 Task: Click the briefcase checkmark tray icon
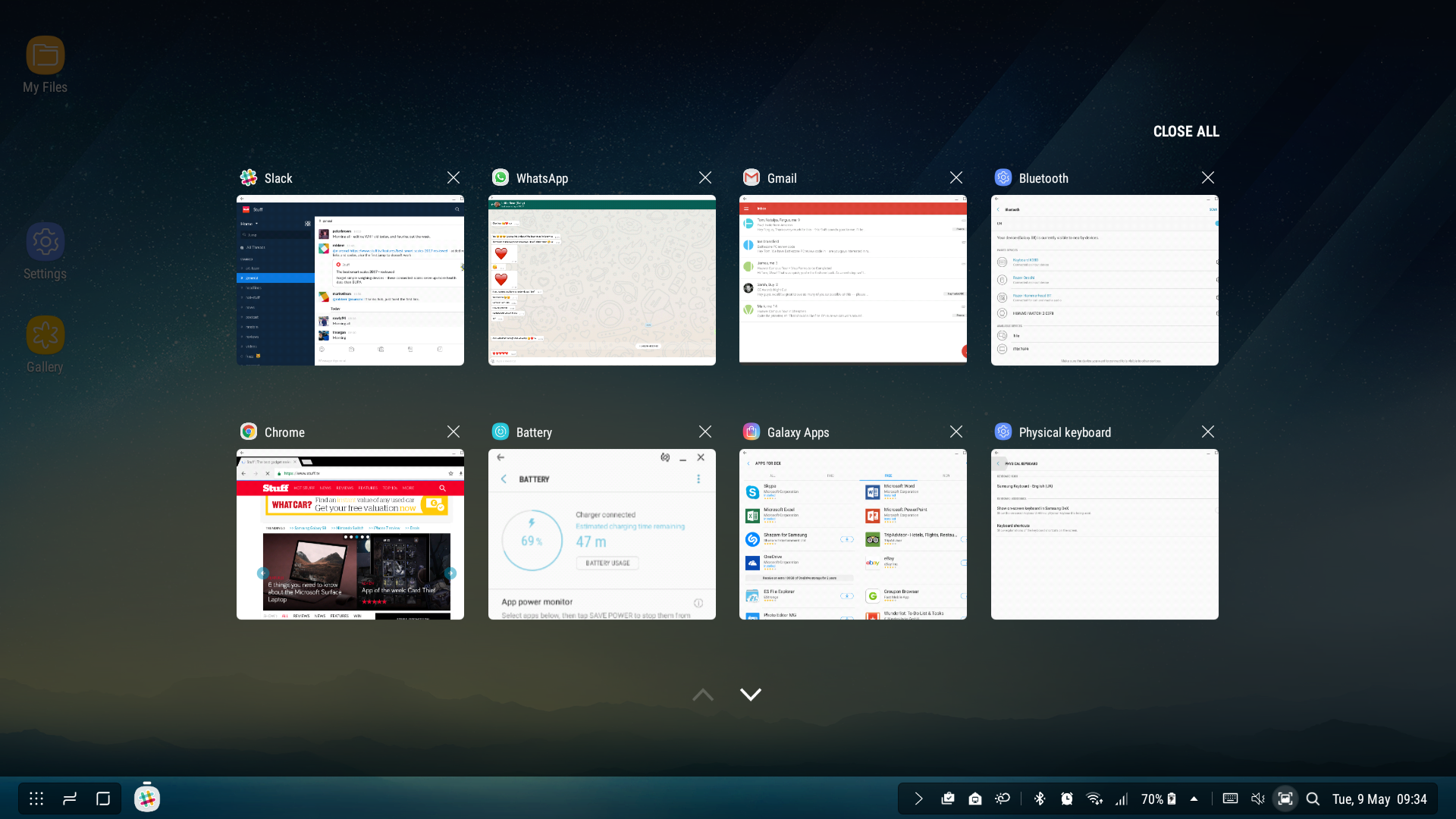tap(948, 799)
